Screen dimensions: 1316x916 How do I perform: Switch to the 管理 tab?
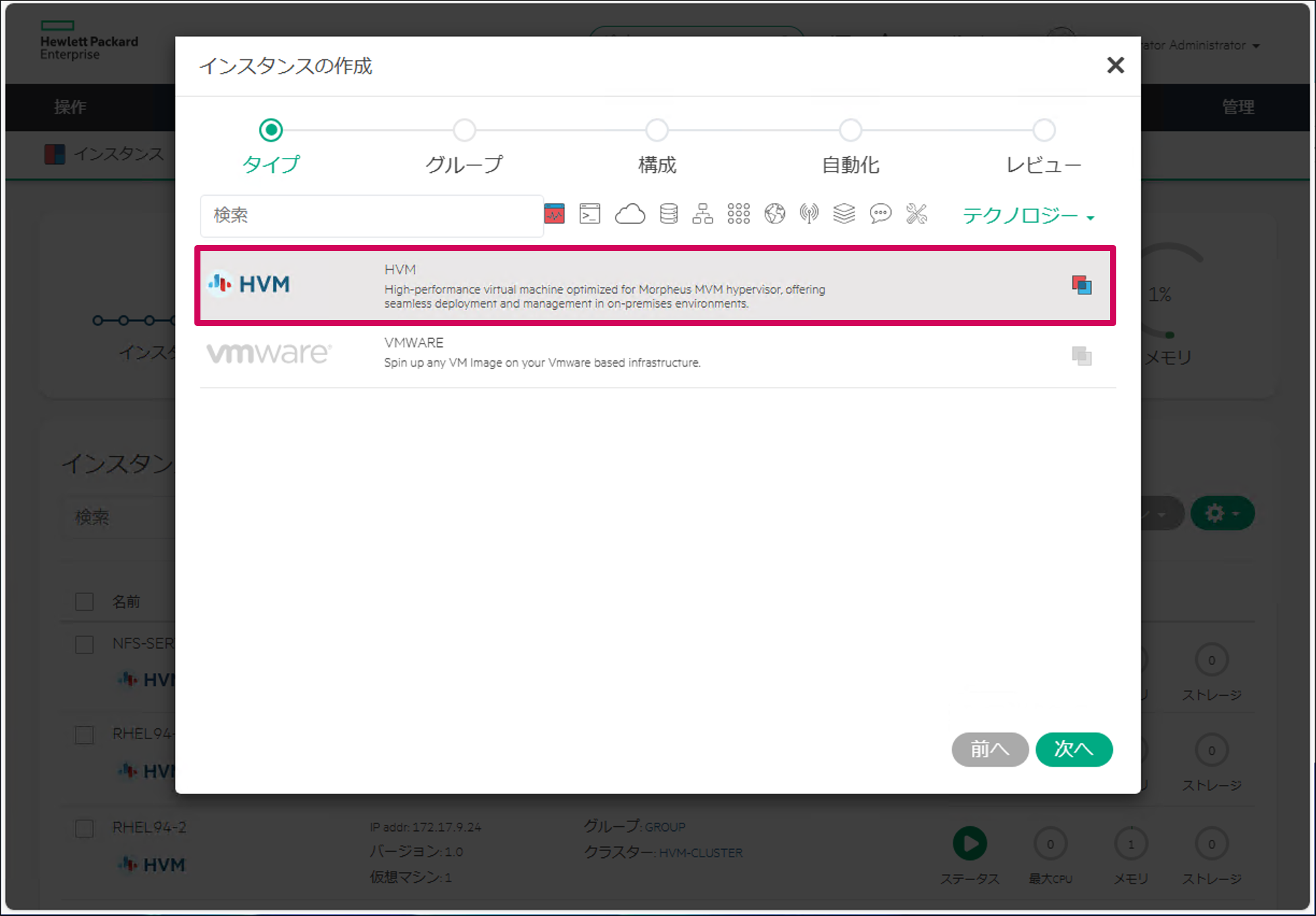click(1239, 107)
